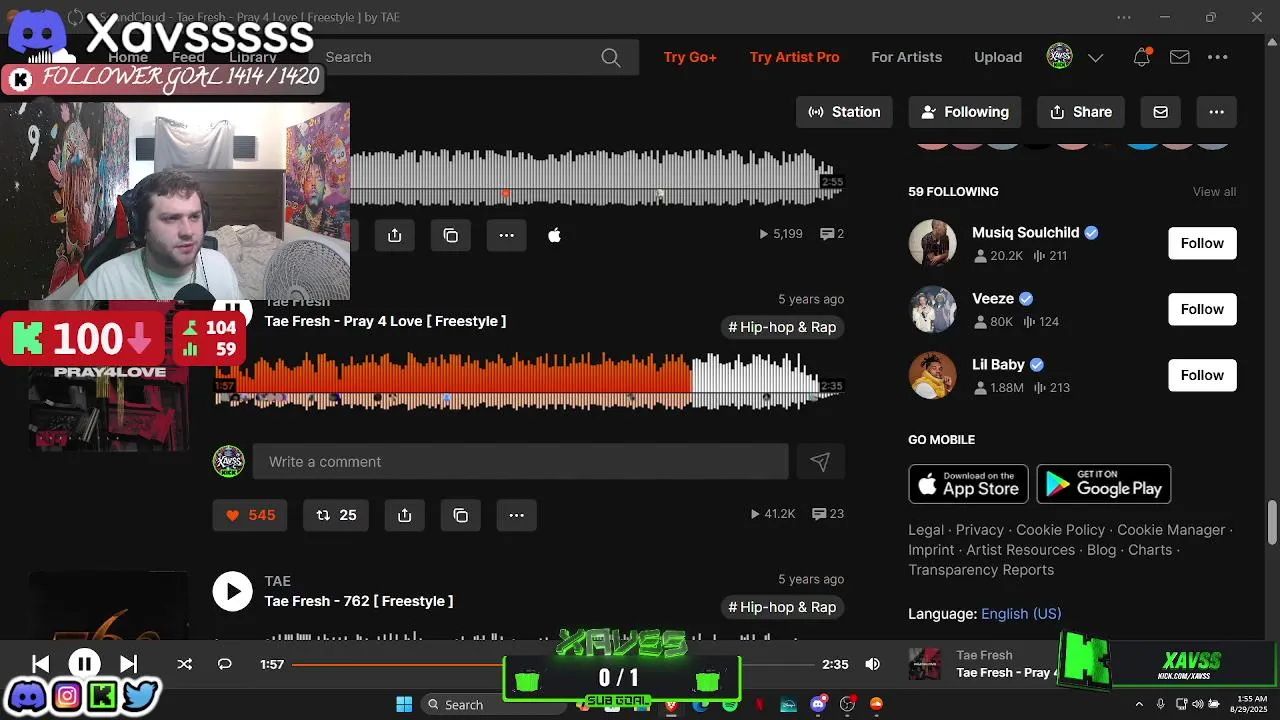Open the Try Go+ menu item
This screenshot has height=720, width=1280.
(x=690, y=57)
